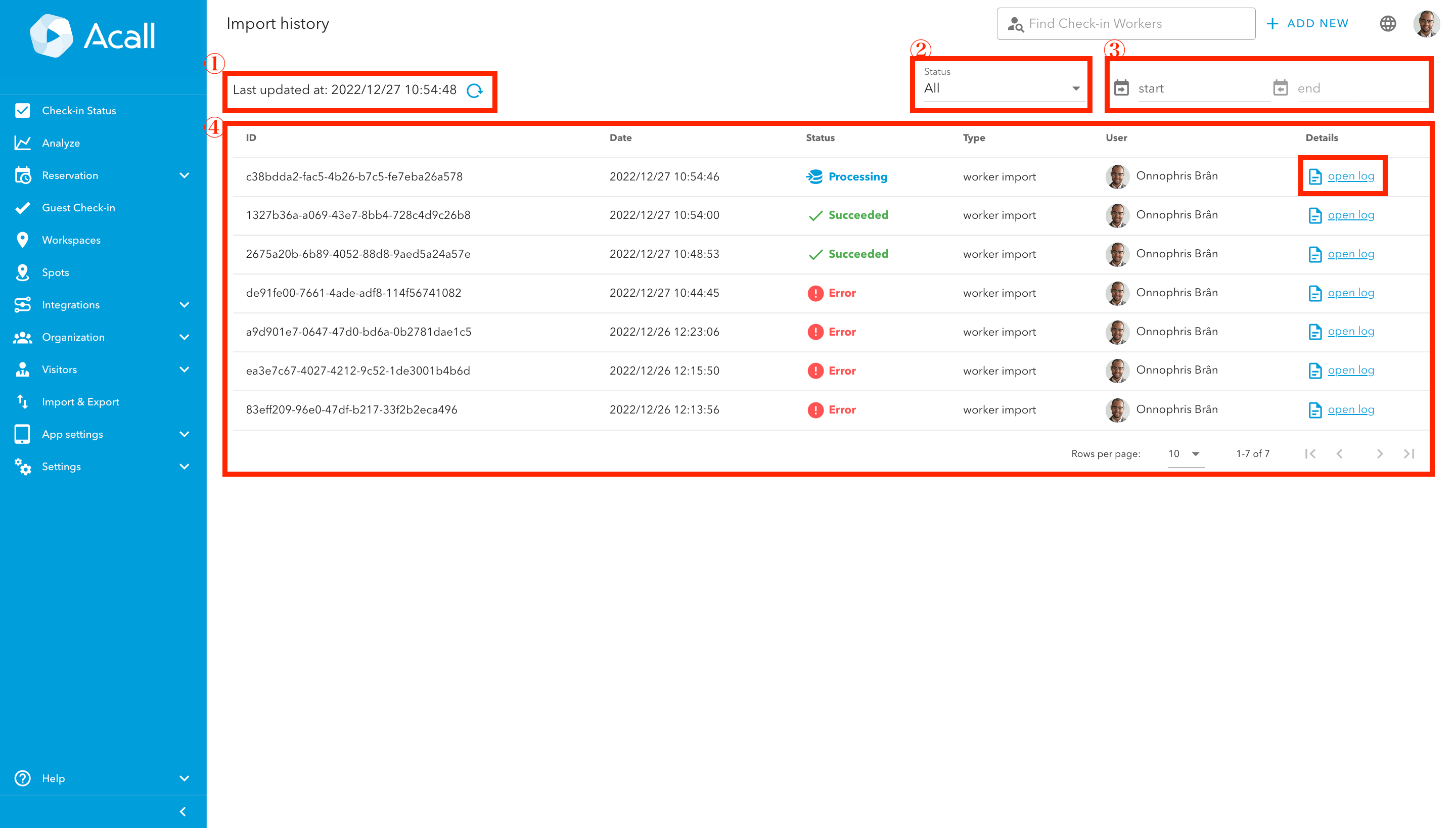Click the Error icon in de91fe00 row
This screenshot has height=828, width=1456.
(x=815, y=293)
